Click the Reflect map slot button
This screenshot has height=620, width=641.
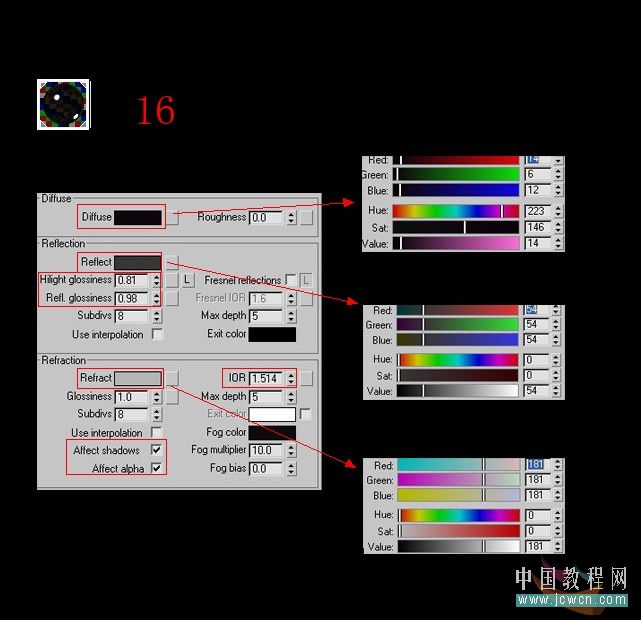[x=172, y=262]
